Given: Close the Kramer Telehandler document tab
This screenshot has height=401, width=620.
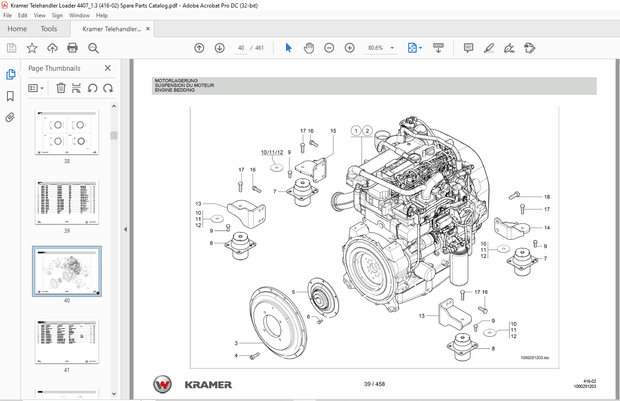Looking at the screenshot, I should pos(148,29).
